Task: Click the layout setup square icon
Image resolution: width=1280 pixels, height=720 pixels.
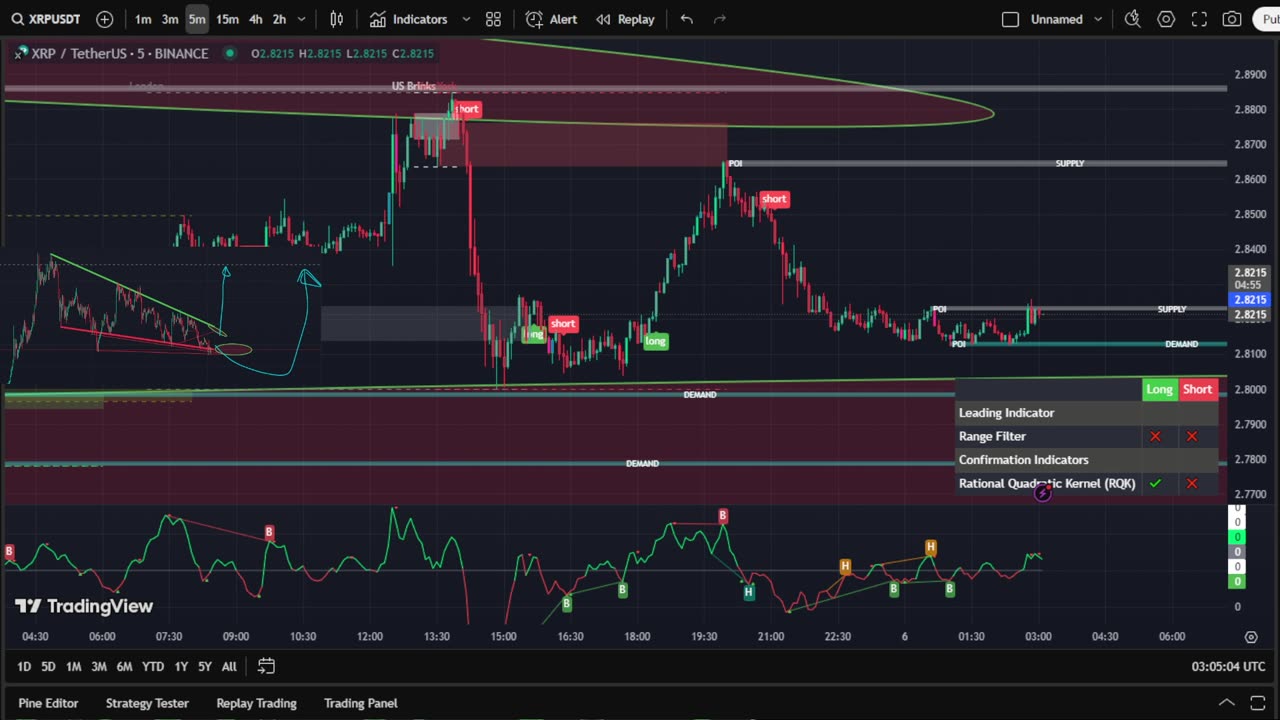Action: click(1010, 19)
